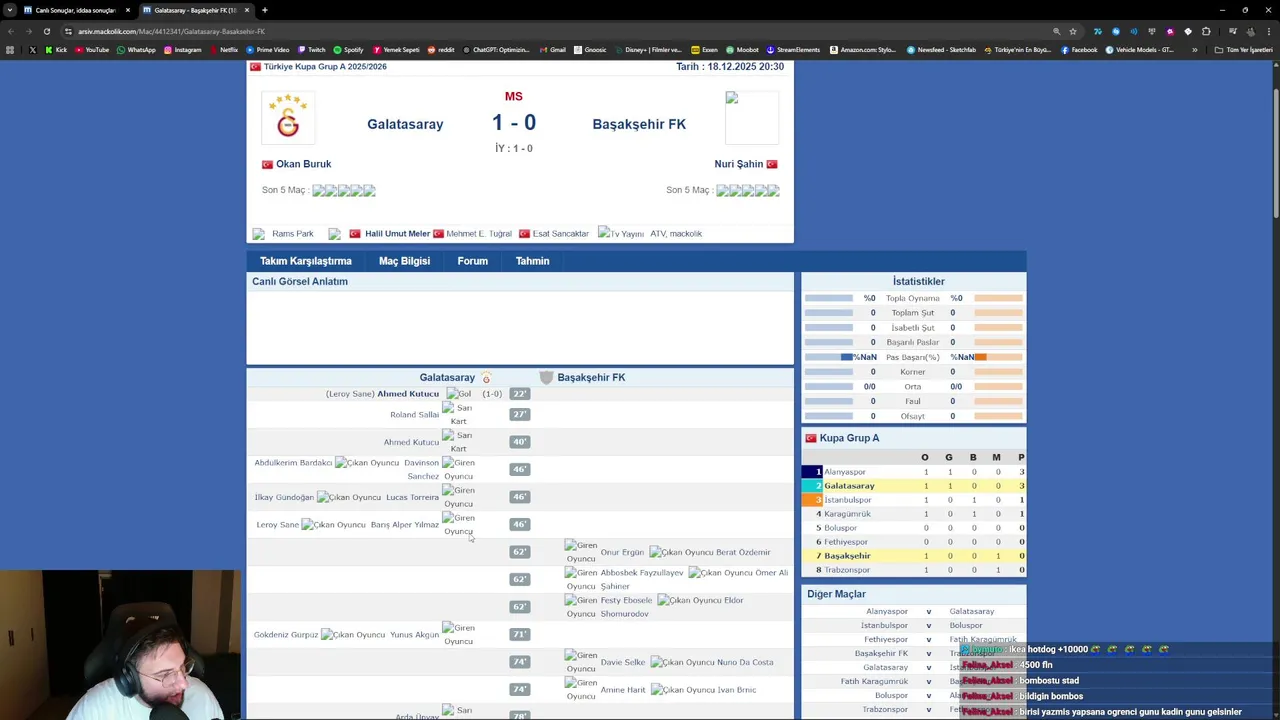Viewport: 1280px width, 720px height.
Task: Open coach Nuri Şahin's page
Action: click(738, 164)
